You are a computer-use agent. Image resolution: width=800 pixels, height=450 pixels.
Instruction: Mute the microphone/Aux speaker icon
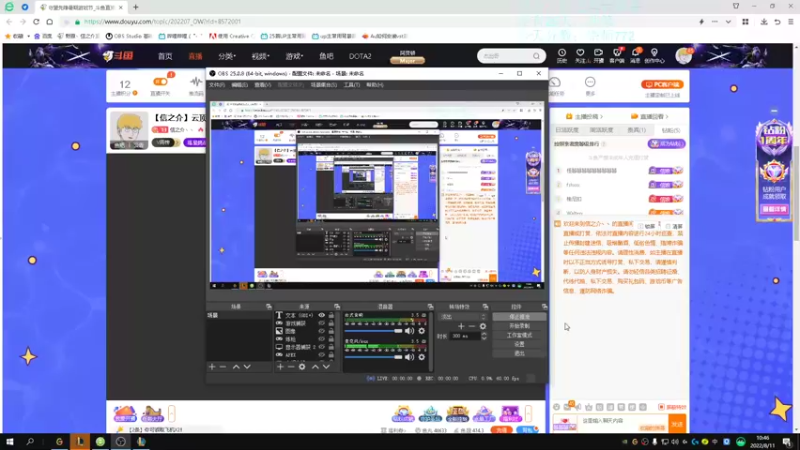(409, 357)
